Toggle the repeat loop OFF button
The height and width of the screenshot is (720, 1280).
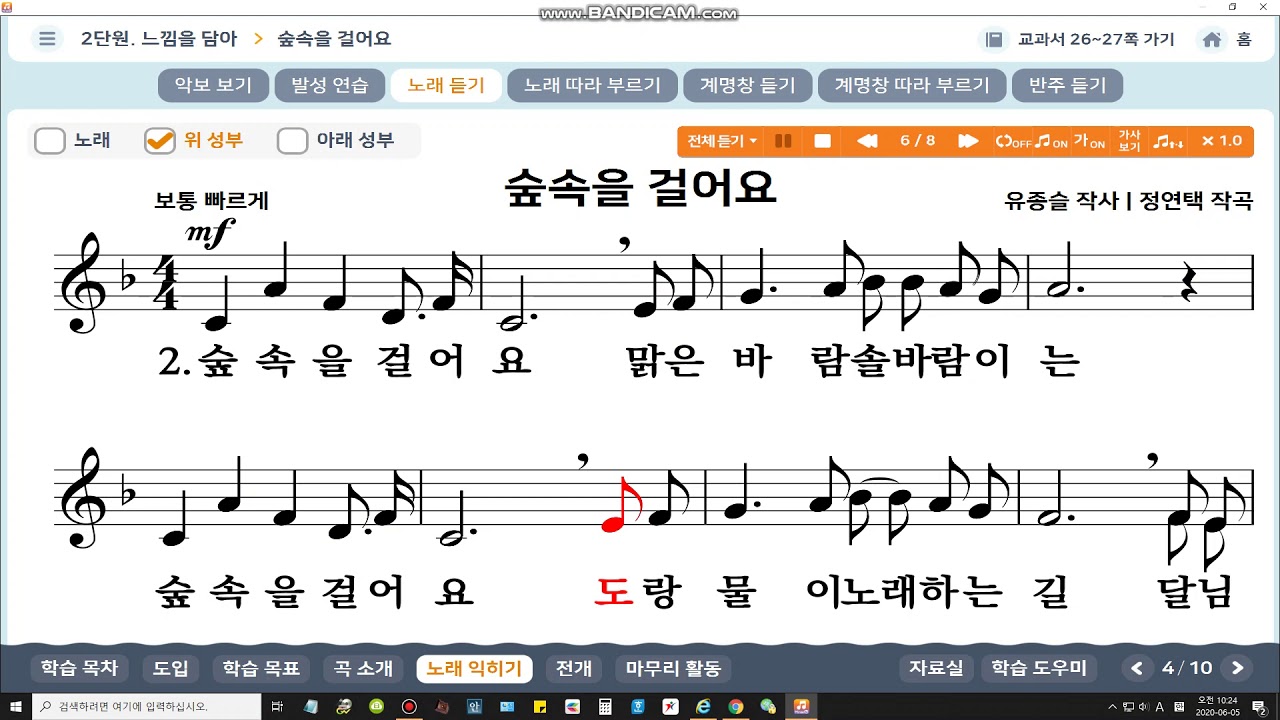(x=1012, y=141)
